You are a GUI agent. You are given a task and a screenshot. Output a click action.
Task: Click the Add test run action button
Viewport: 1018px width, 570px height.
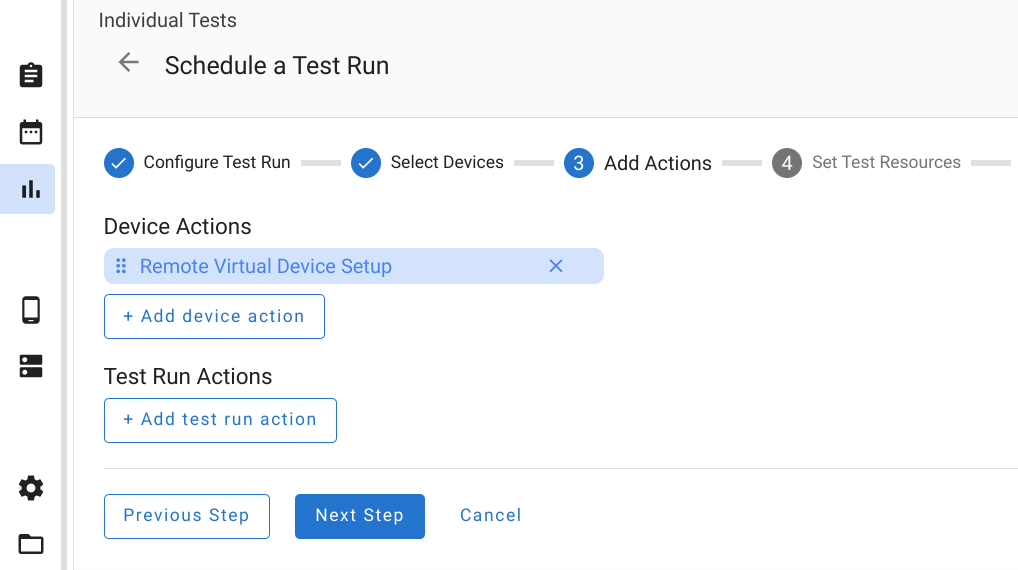point(220,420)
